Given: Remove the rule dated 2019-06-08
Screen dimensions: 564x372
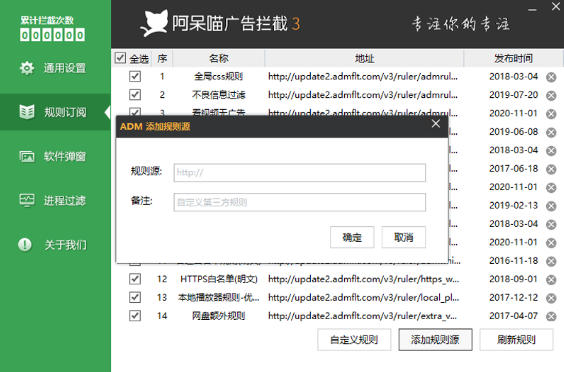Looking at the screenshot, I should pyautogui.click(x=551, y=132).
